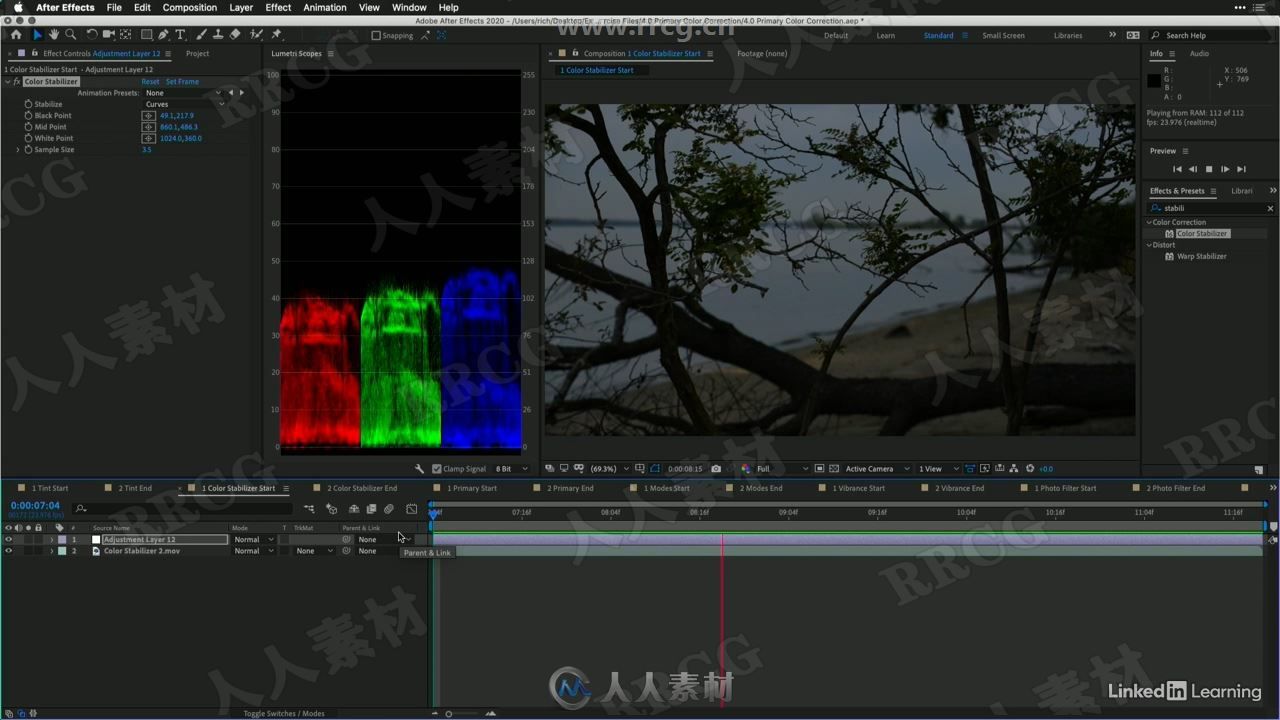The image size is (1280, 720).
Task: Uncheck the Clamp Signal checkbox
Action: [x=436, y=469]
